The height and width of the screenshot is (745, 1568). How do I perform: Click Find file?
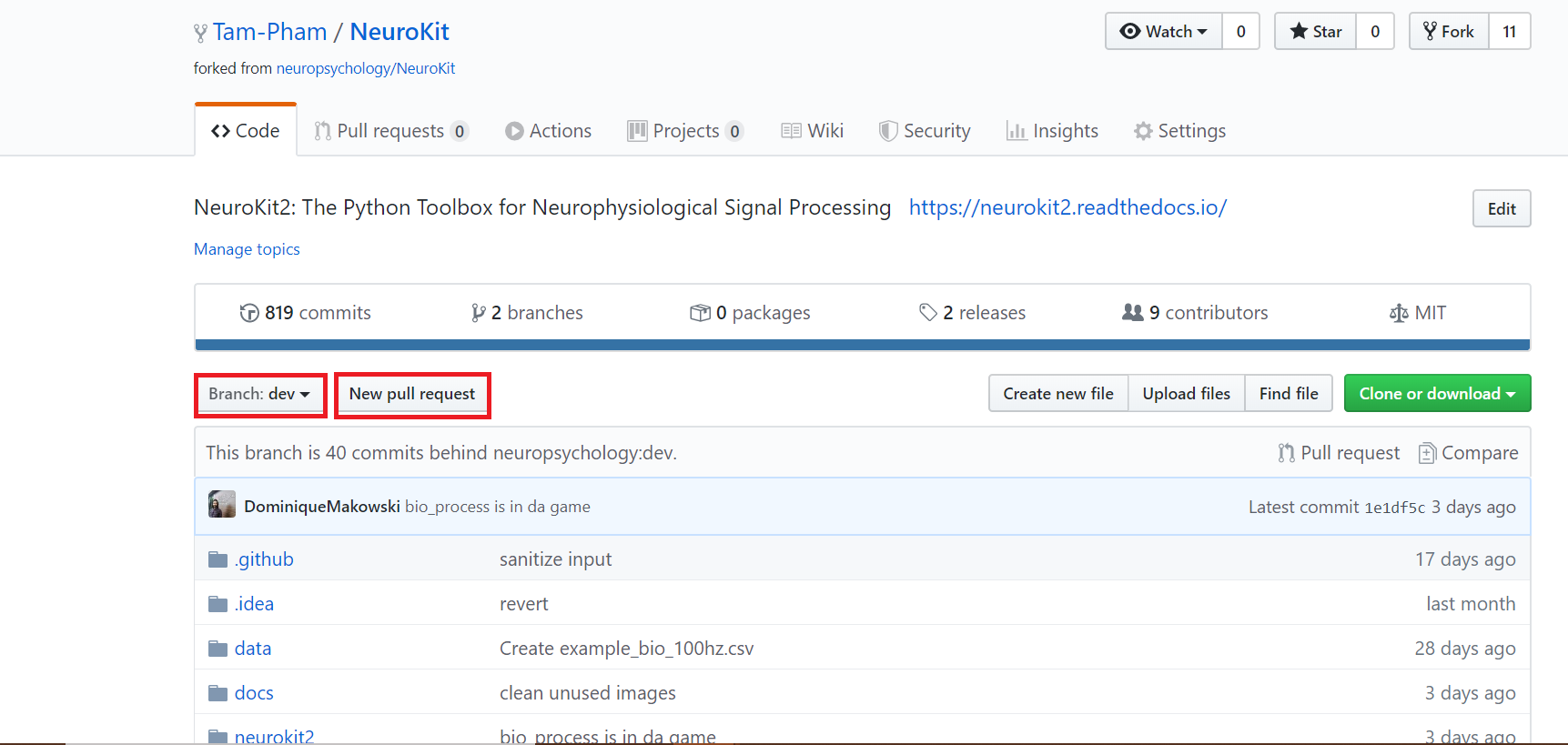pyautogui.click(x=1289, y=394)
